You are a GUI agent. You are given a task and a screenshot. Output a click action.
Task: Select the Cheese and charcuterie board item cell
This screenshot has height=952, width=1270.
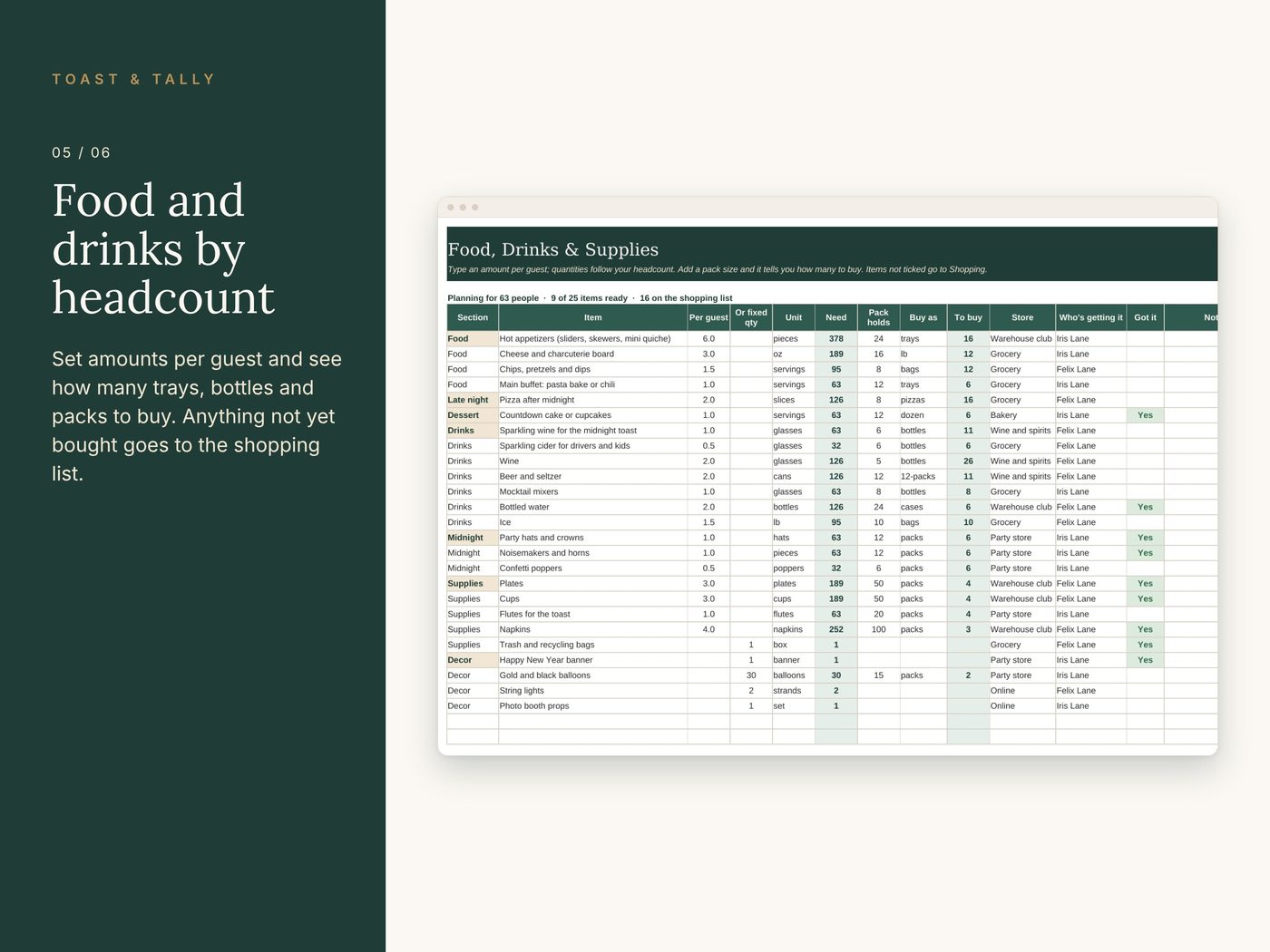[x=592, y=355]
